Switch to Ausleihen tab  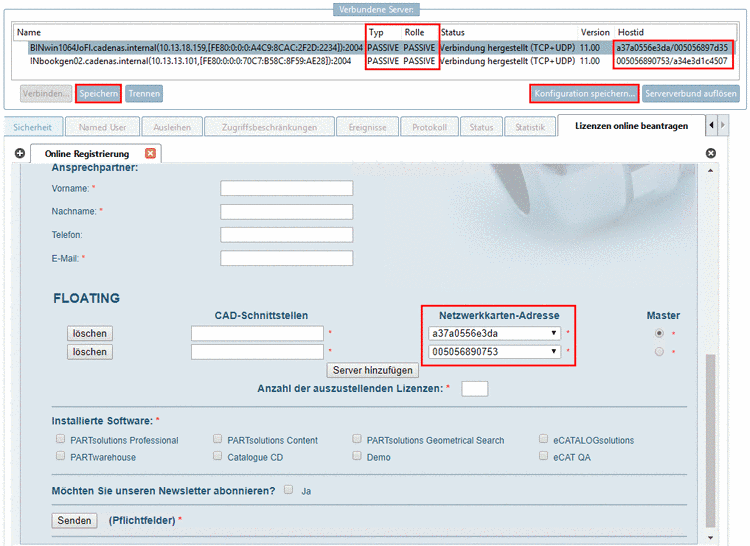coord(172,127)
